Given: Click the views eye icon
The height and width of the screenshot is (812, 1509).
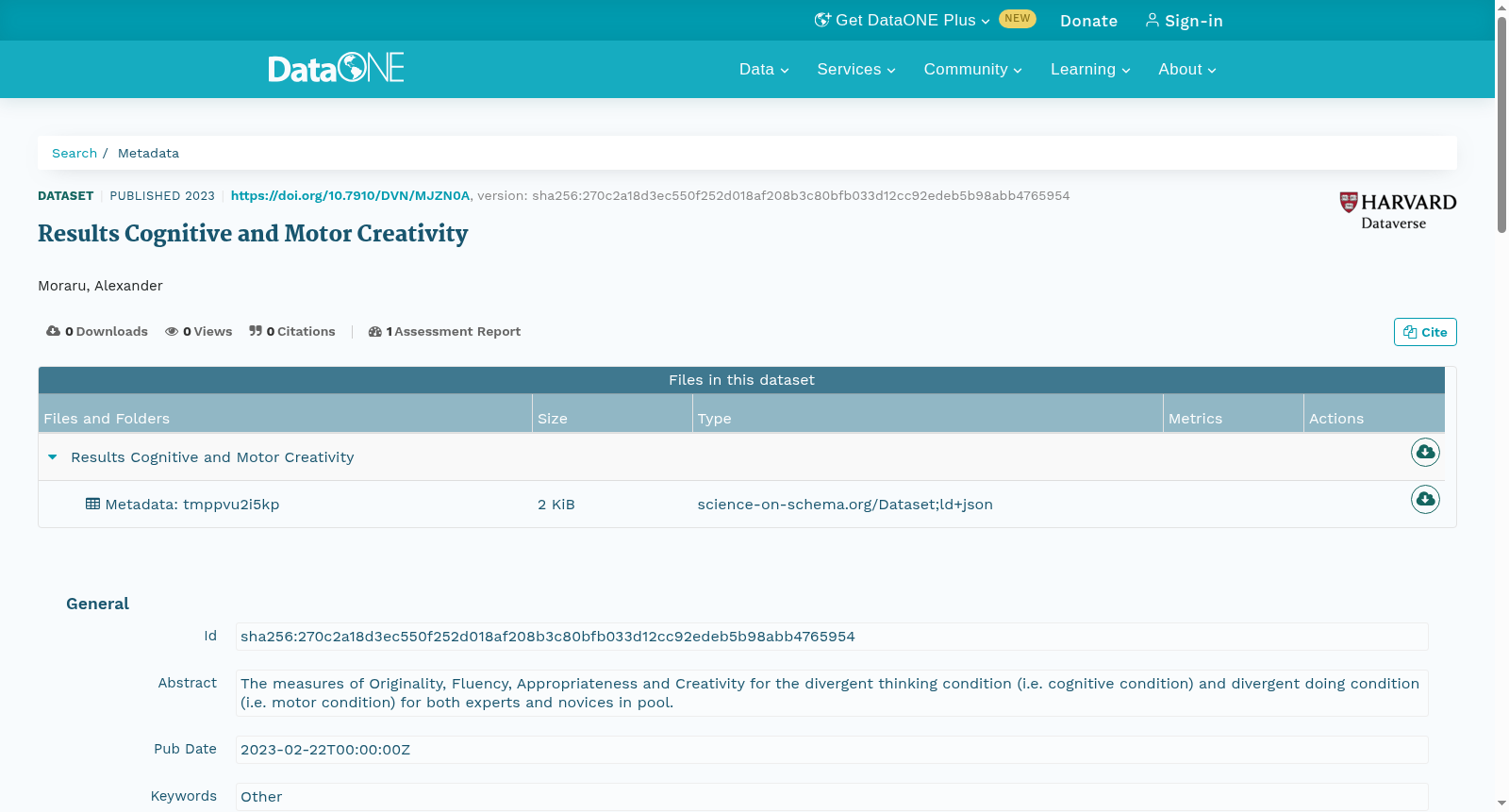Looking at the screenshot, I should [172, 332].
